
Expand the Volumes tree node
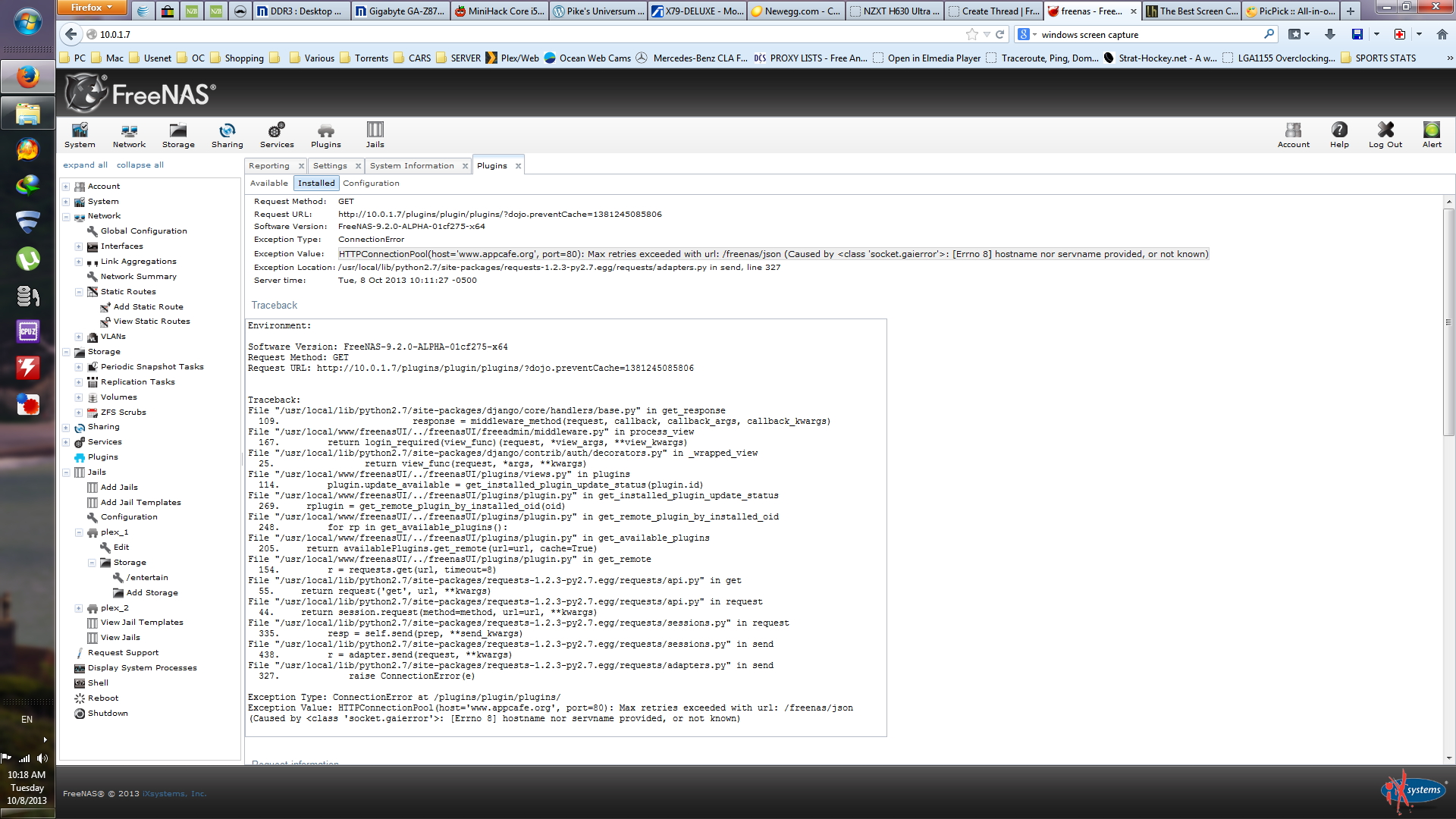[79, 397]
